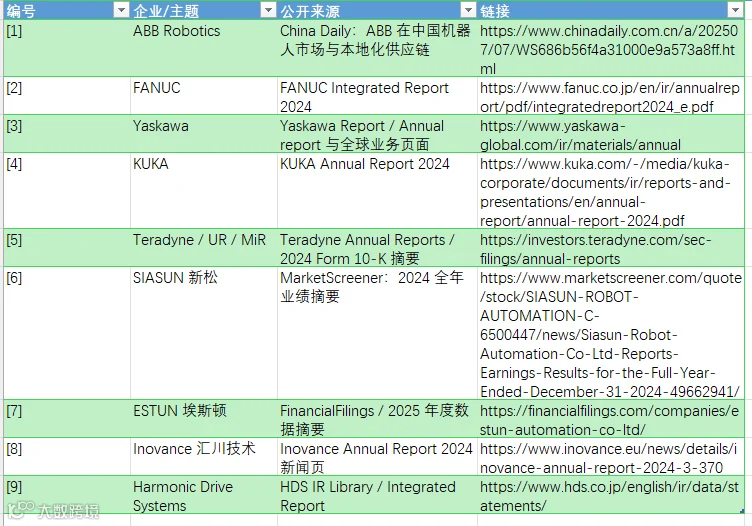Image resolution: width=752 pixels, height=526 pixels.
Task: Select cell with number [8]
Action: click(67, 456)
